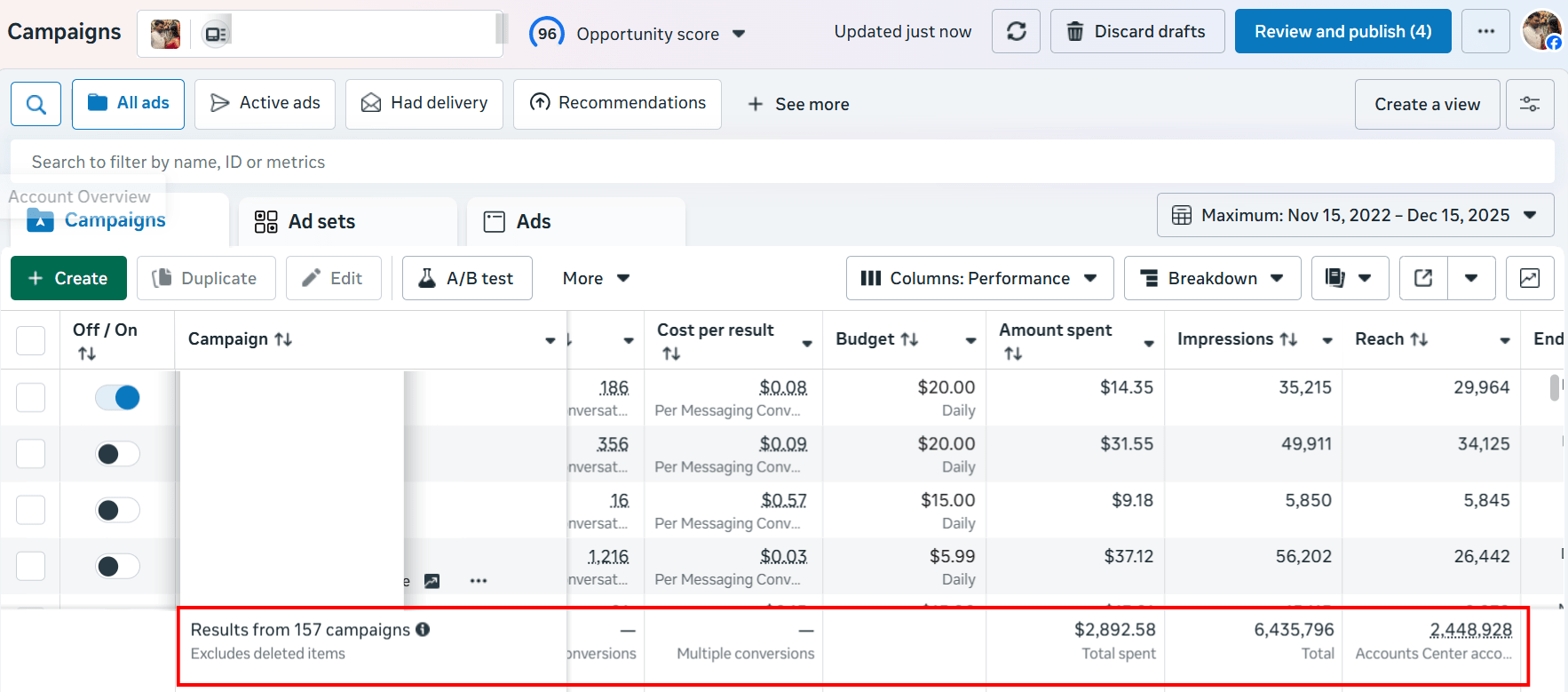Screen dimensions: 1568x692
Task: Select the Had delivery filter tab
Action: 424,104
